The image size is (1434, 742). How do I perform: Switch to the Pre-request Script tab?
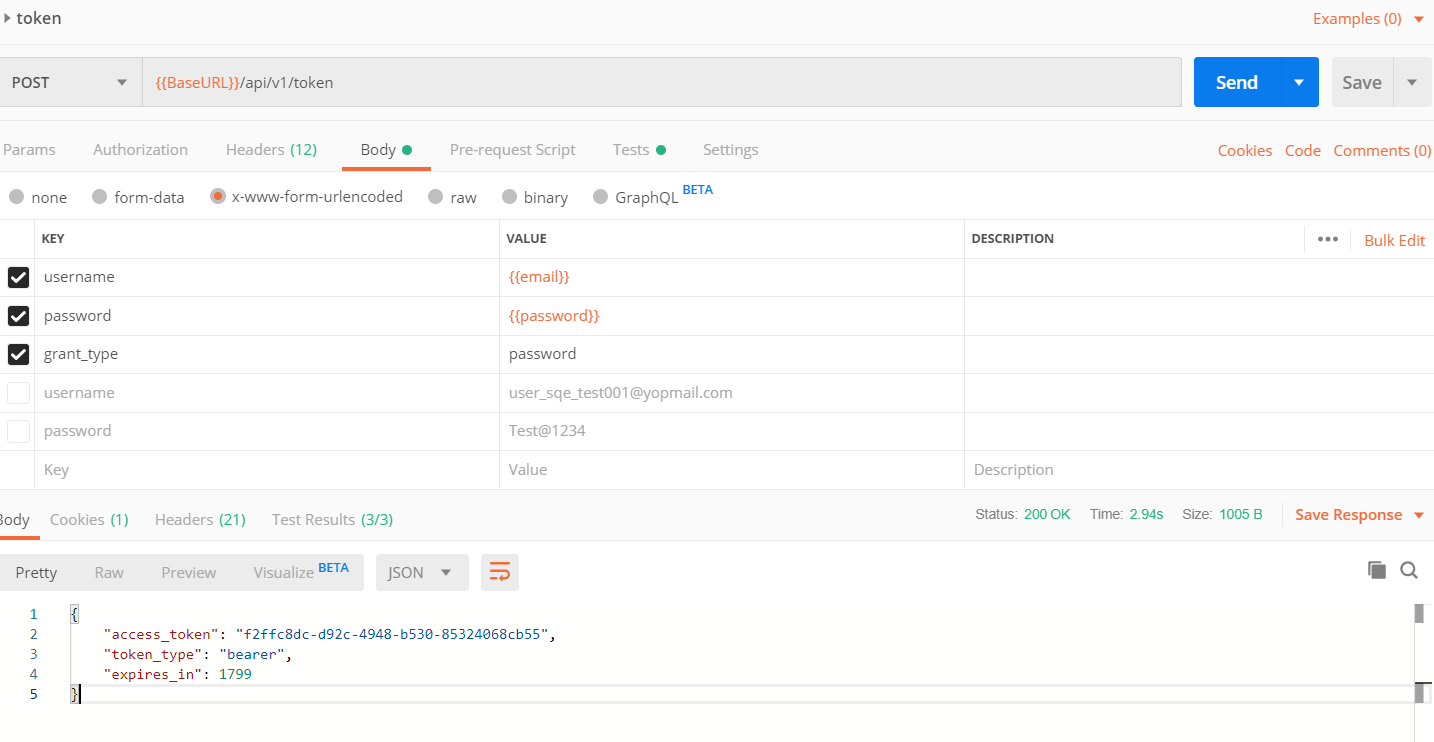pyautogui.click(x=512, y=150)
